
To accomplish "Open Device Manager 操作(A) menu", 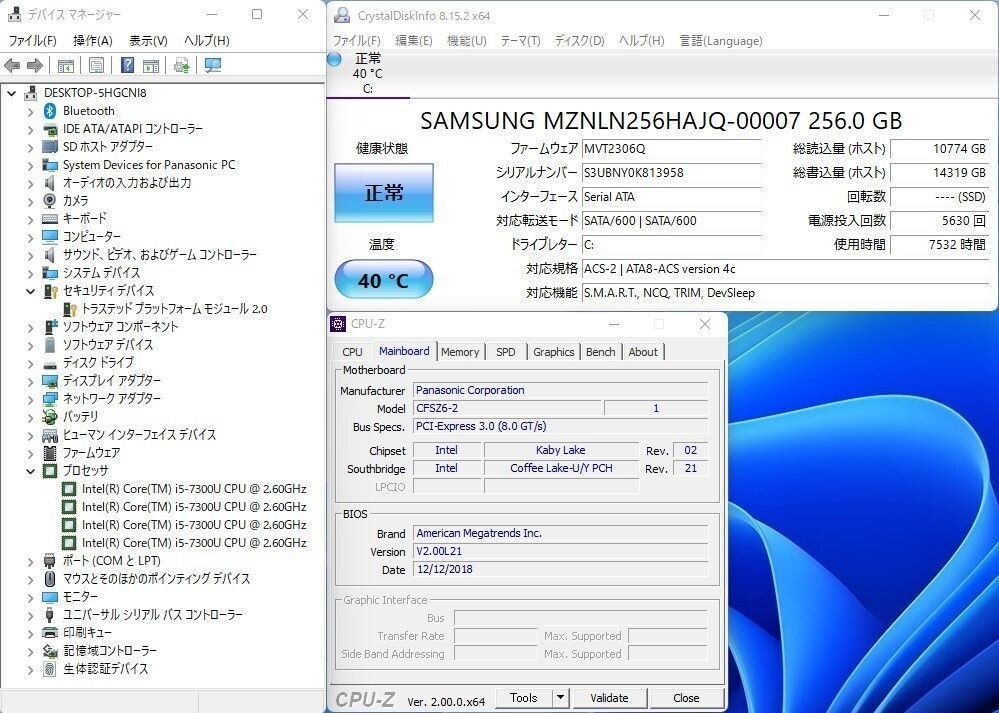I will tap(93, 41).
